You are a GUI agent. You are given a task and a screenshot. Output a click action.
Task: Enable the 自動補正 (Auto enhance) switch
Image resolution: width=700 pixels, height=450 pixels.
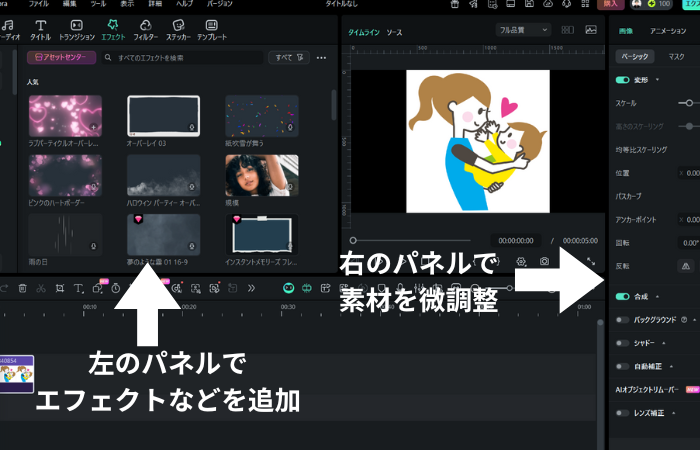click(x=622, y=367)
